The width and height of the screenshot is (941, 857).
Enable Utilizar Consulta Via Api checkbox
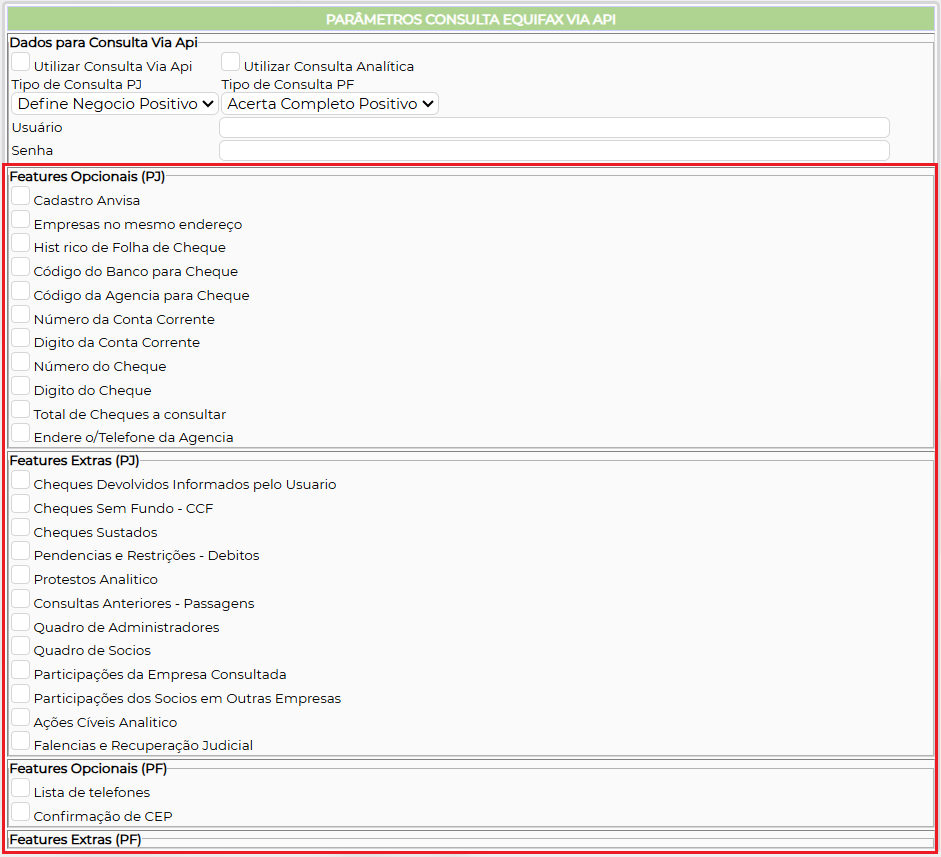coord(20,62)
